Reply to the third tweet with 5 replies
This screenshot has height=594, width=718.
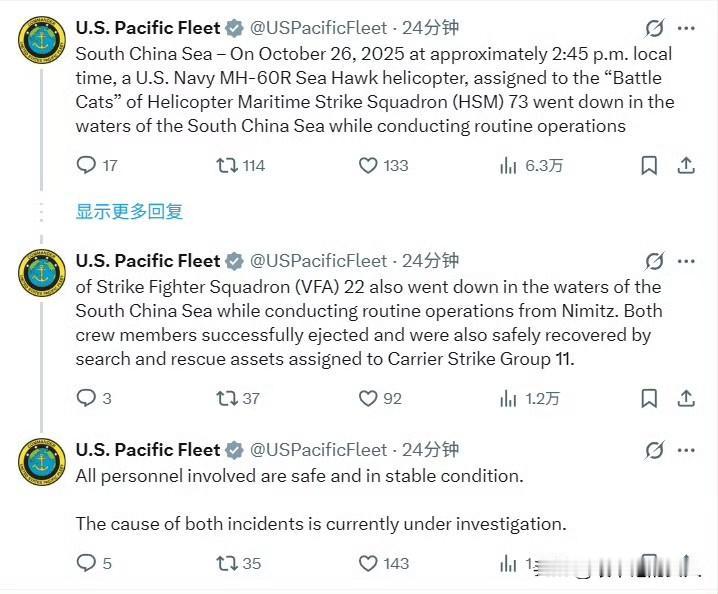(87, 563)
